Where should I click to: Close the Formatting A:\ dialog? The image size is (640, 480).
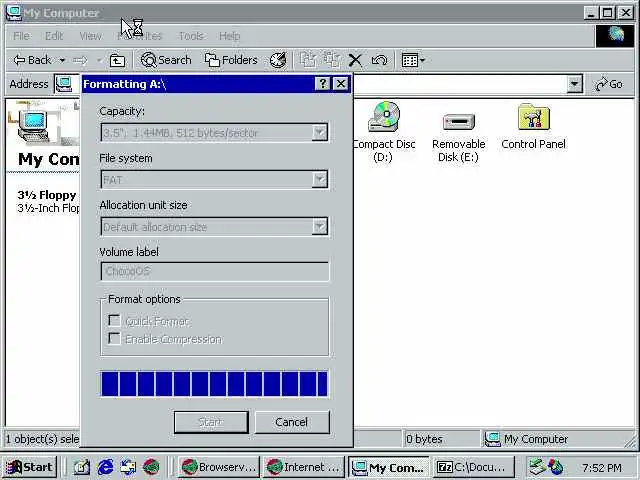341,84
